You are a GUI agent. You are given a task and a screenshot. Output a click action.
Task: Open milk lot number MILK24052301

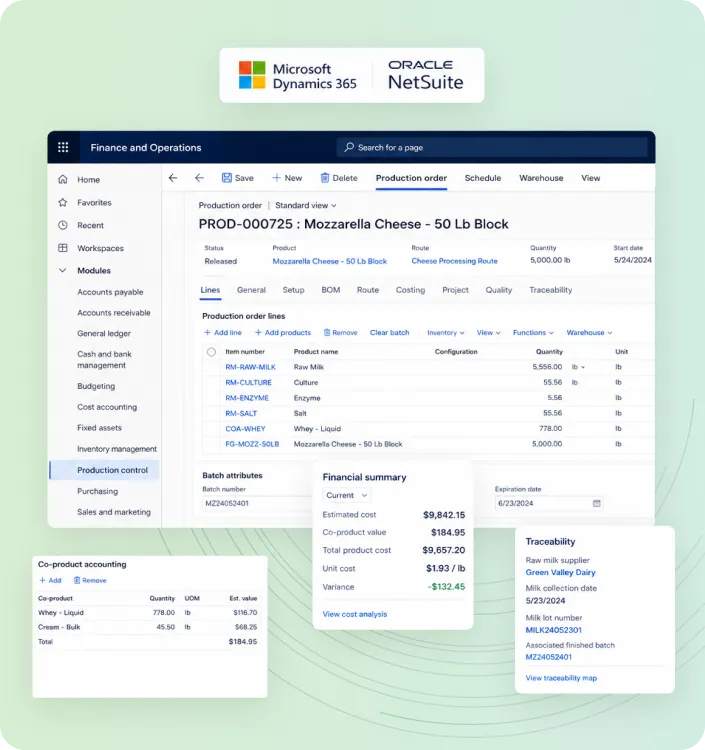pos(553,630)
